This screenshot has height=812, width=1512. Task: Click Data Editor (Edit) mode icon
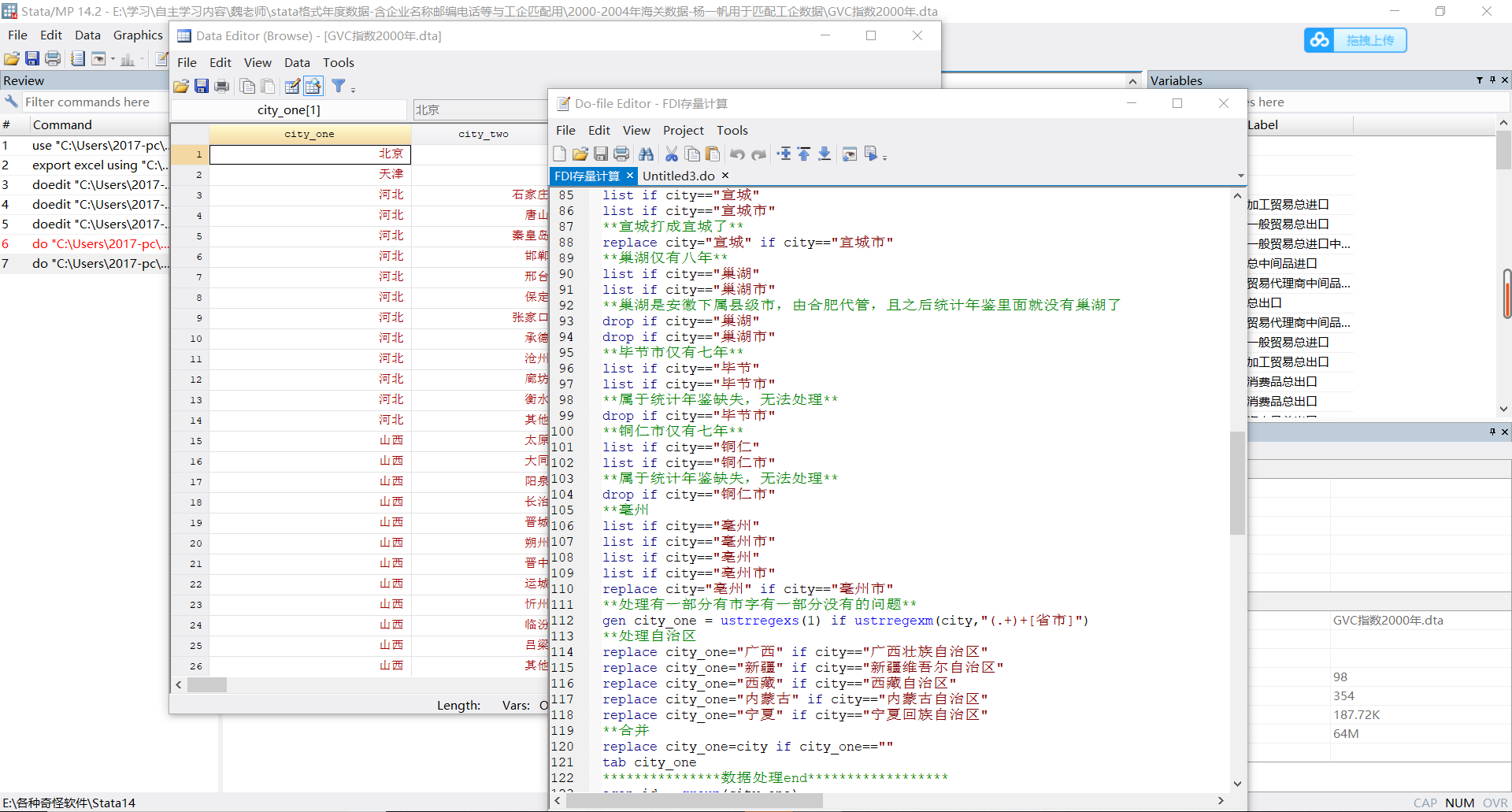(292, 87)
